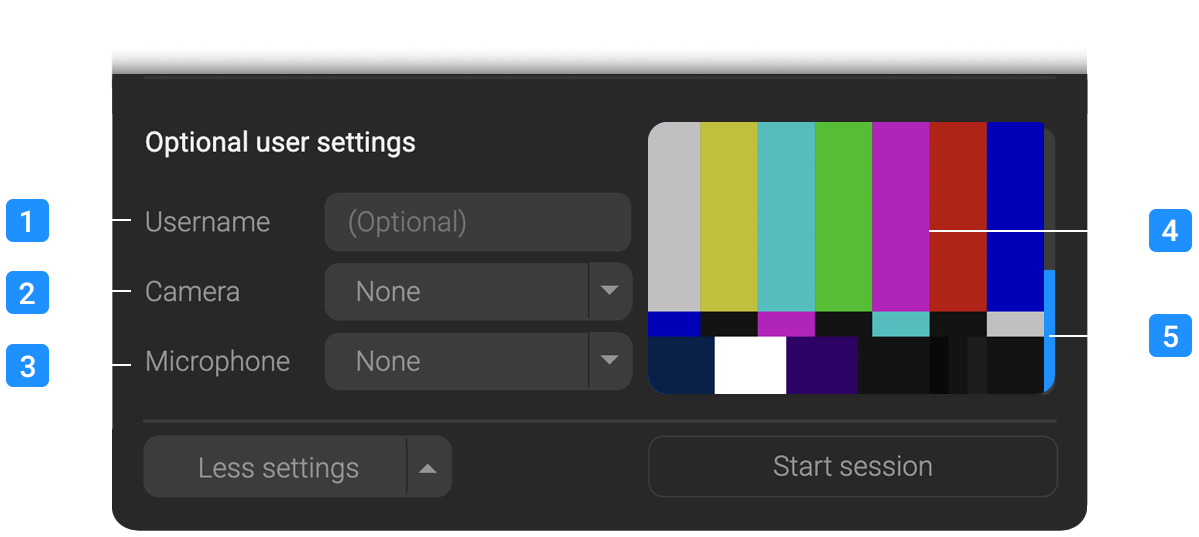
Task: Click the blue callout badge number 1
Action: point(27,221)
